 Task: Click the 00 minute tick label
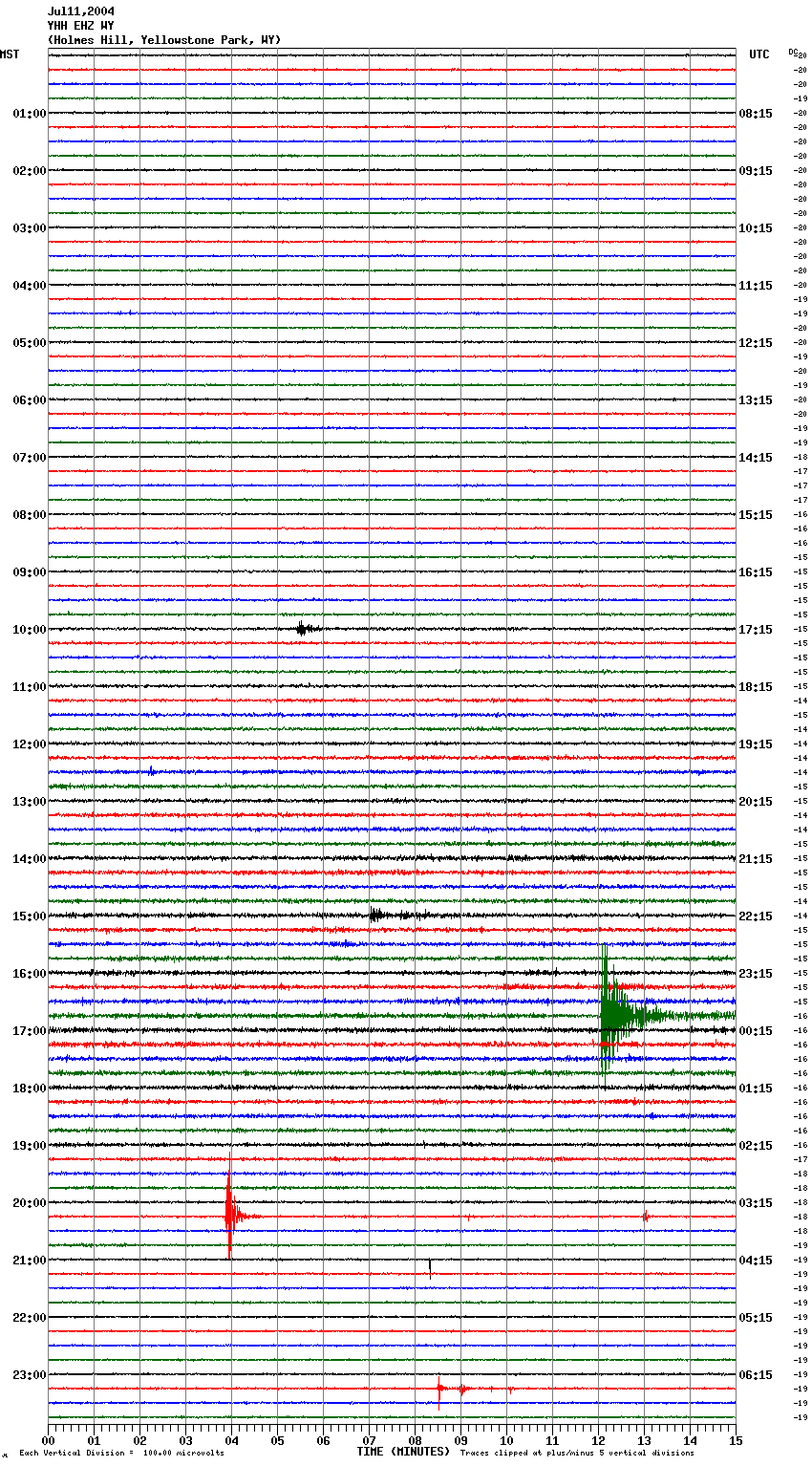pos(48,1440)
